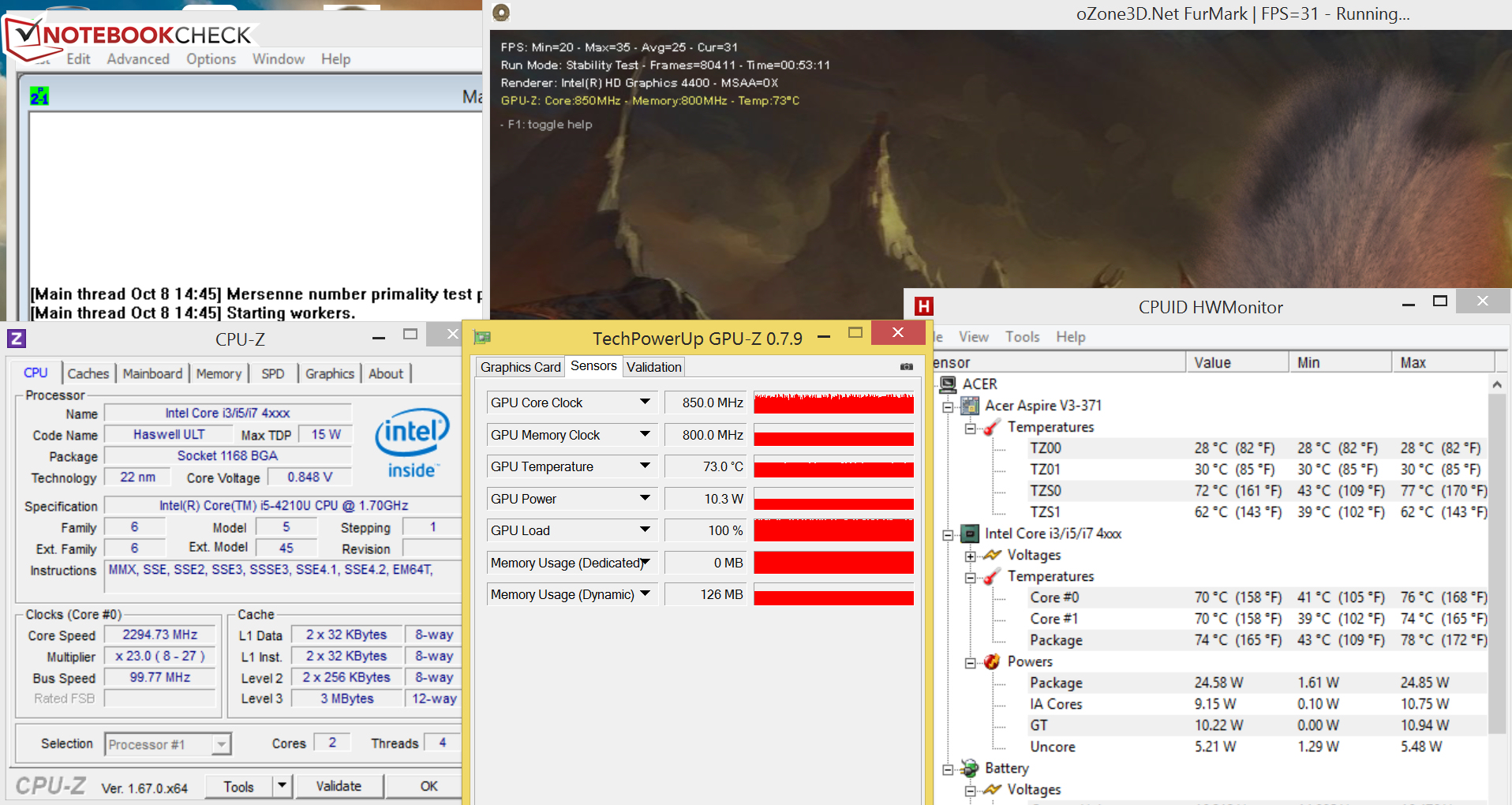This screenshot has width=1512, height=805.
Task: Click the Specification field in CPU-Z
Action: pos(283,506)
